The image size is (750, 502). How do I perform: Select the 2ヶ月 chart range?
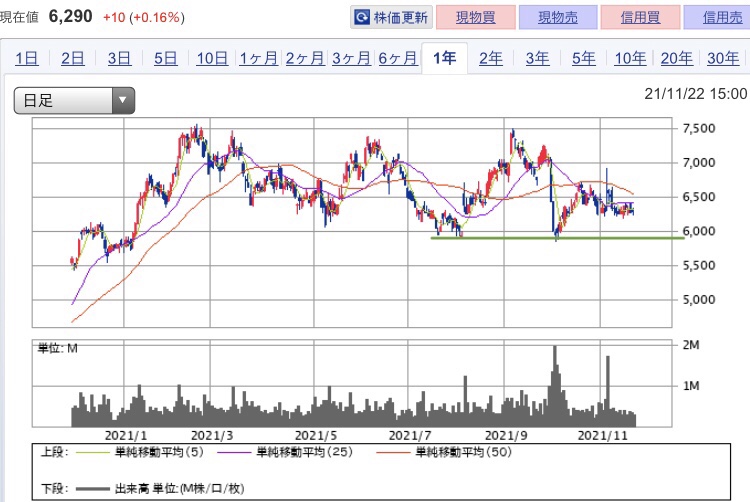click(x=305, y=58)
